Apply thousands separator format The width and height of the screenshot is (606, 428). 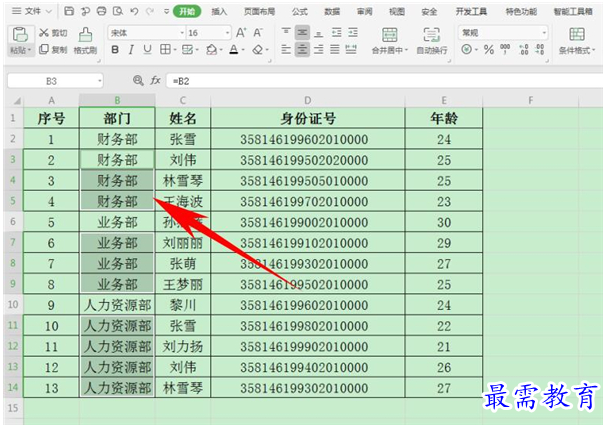[x=505, y=49]
